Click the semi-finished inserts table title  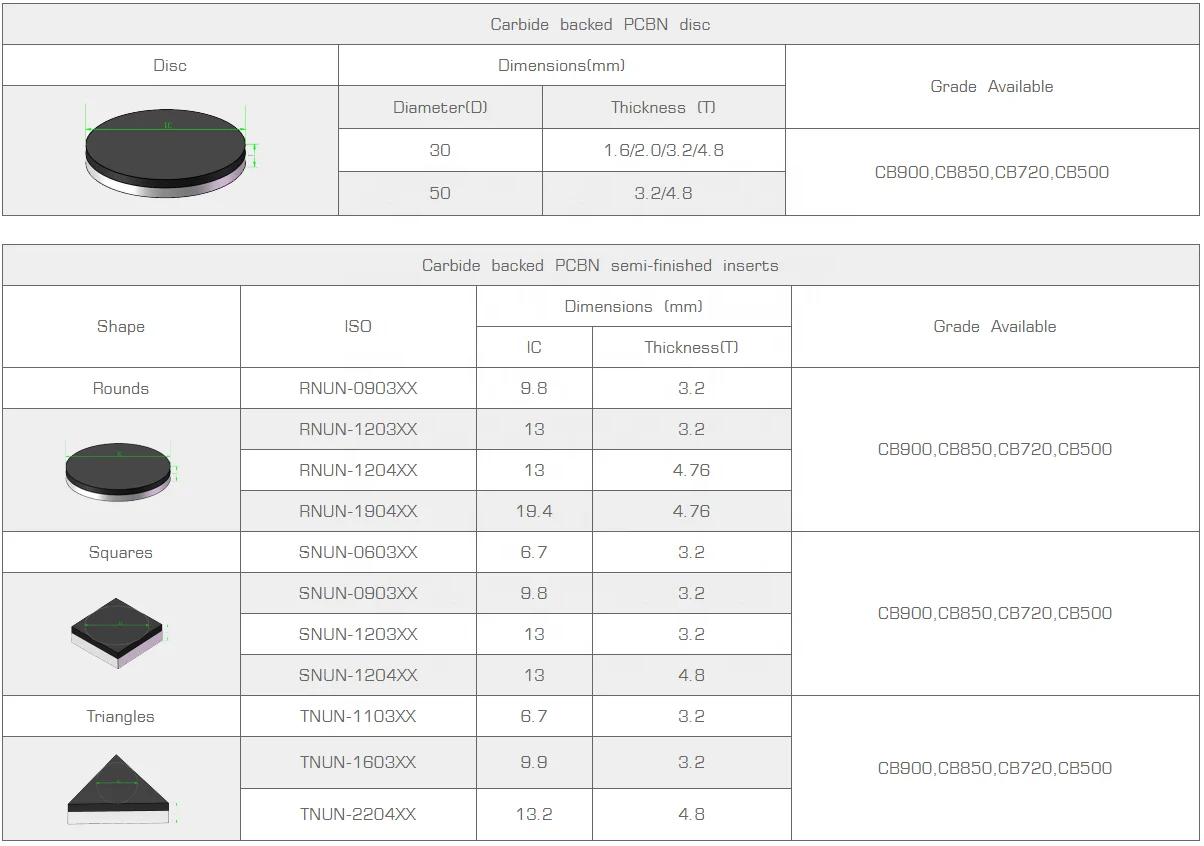pyautogui.click(x=601, y=265)
